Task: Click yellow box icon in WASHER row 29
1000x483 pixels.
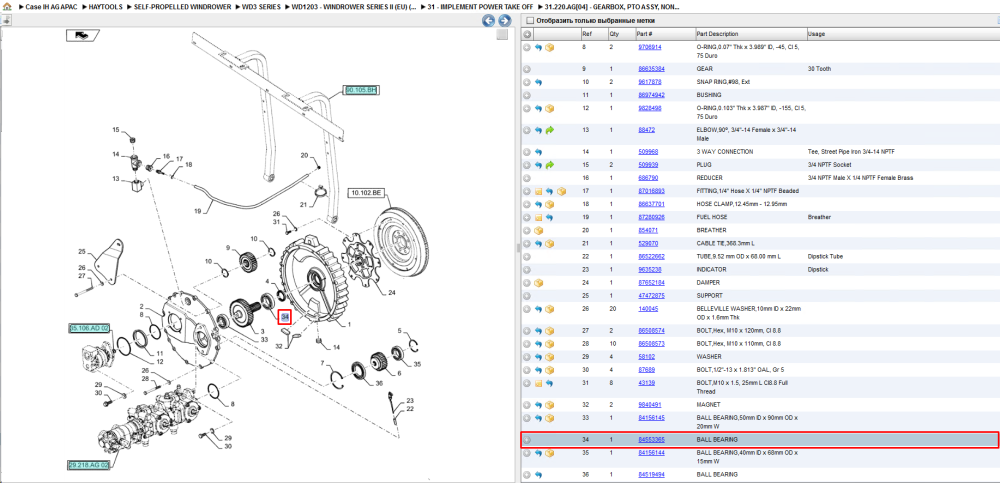Action: 549,357
